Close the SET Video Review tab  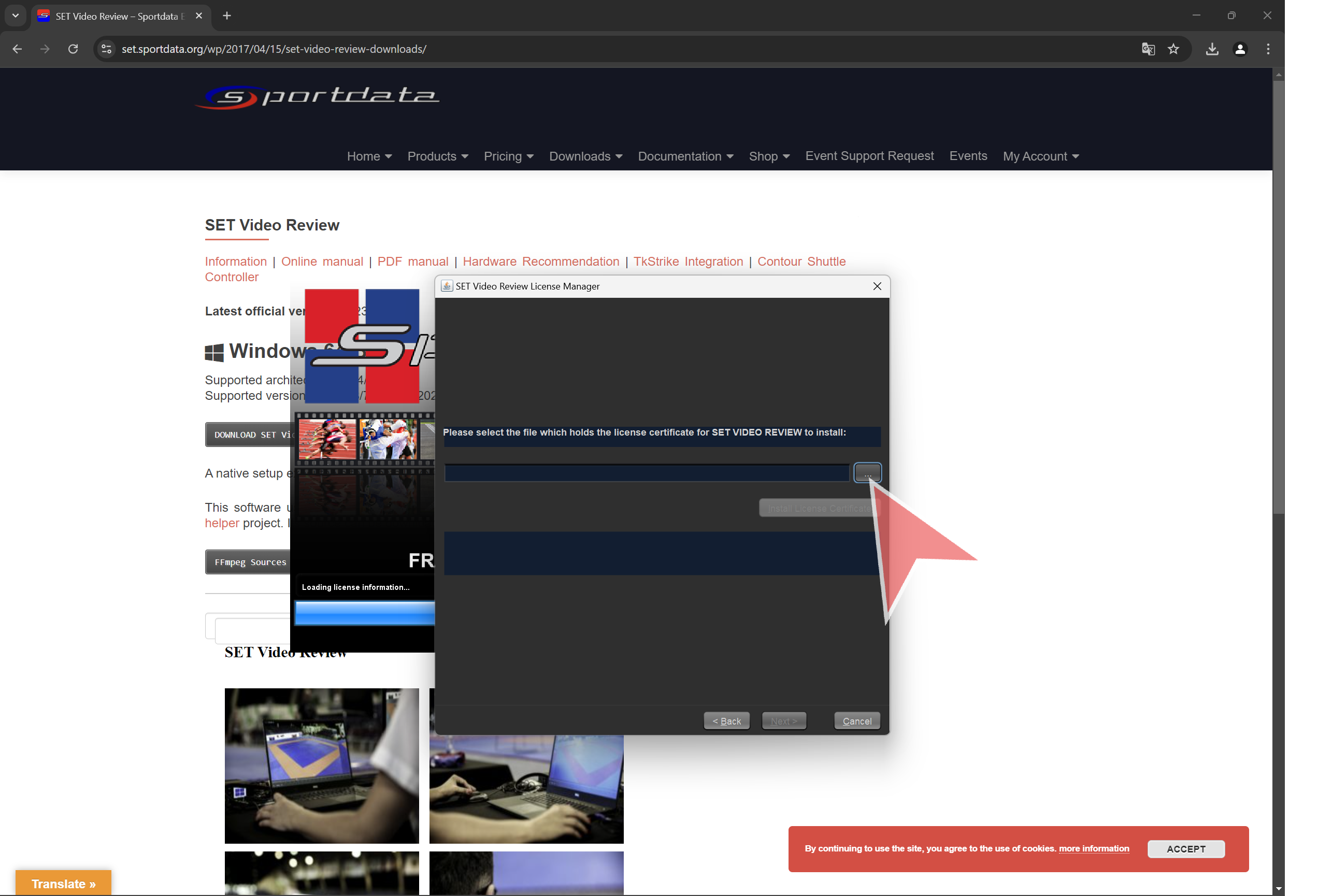pos(199,16)
